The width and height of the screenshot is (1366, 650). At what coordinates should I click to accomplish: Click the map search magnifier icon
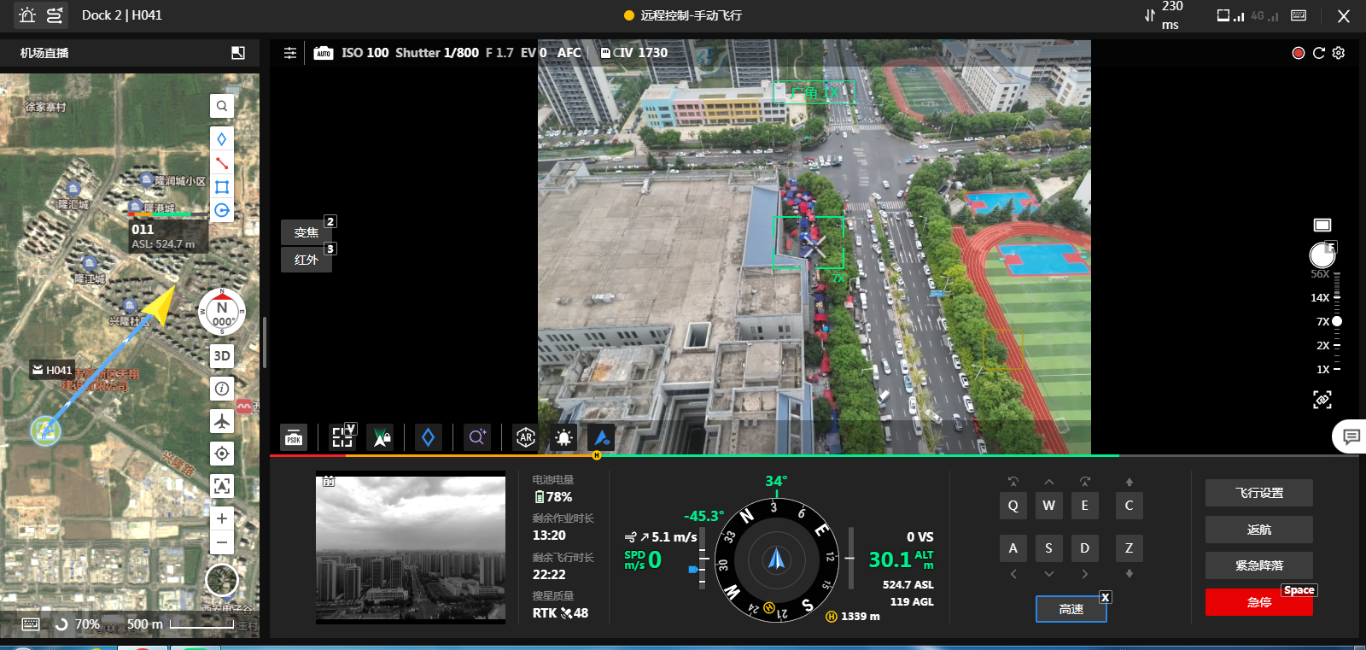click(222, 106)
